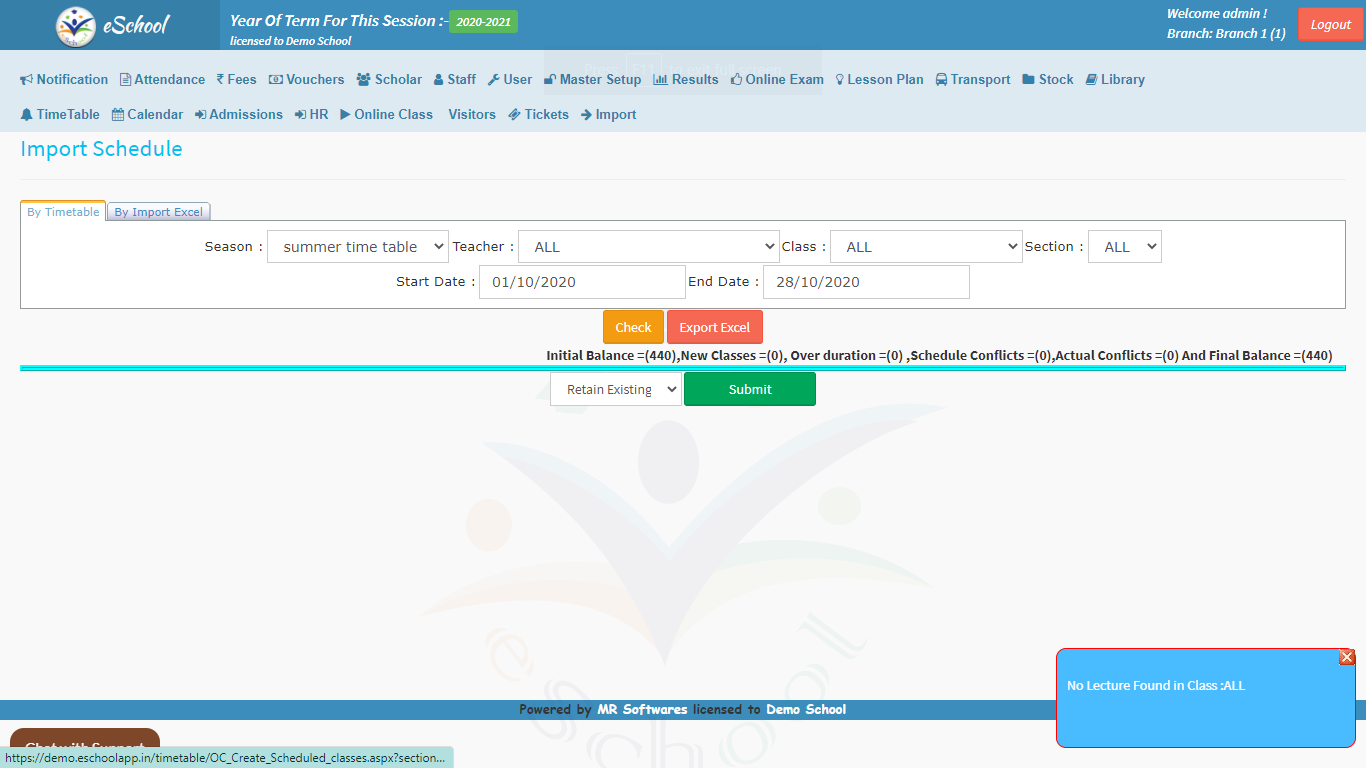Open the Library book menu
1366x768 pixels.
click(1114, 80)
